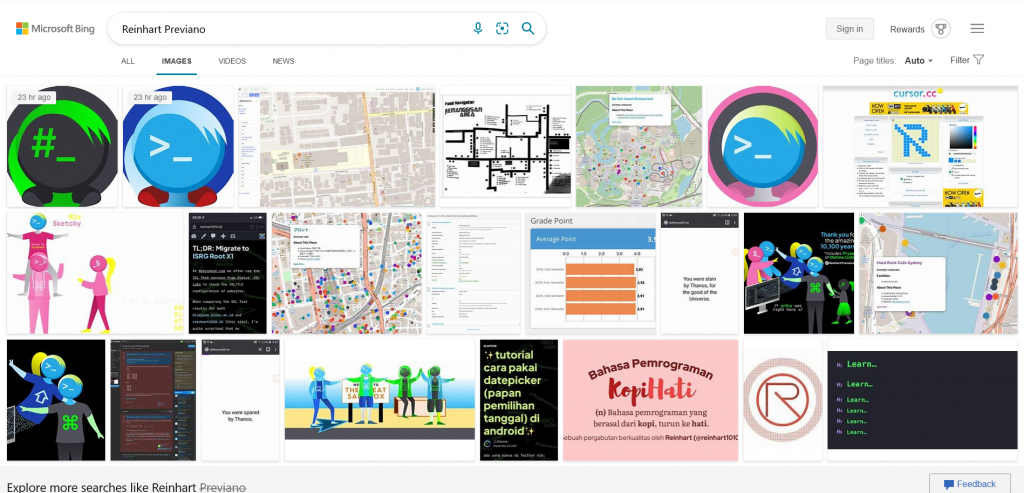Select the Bahasa Pemrograman KopiHati image
The width and height of the screenshot is (1024, 493).
click(650, 400)
